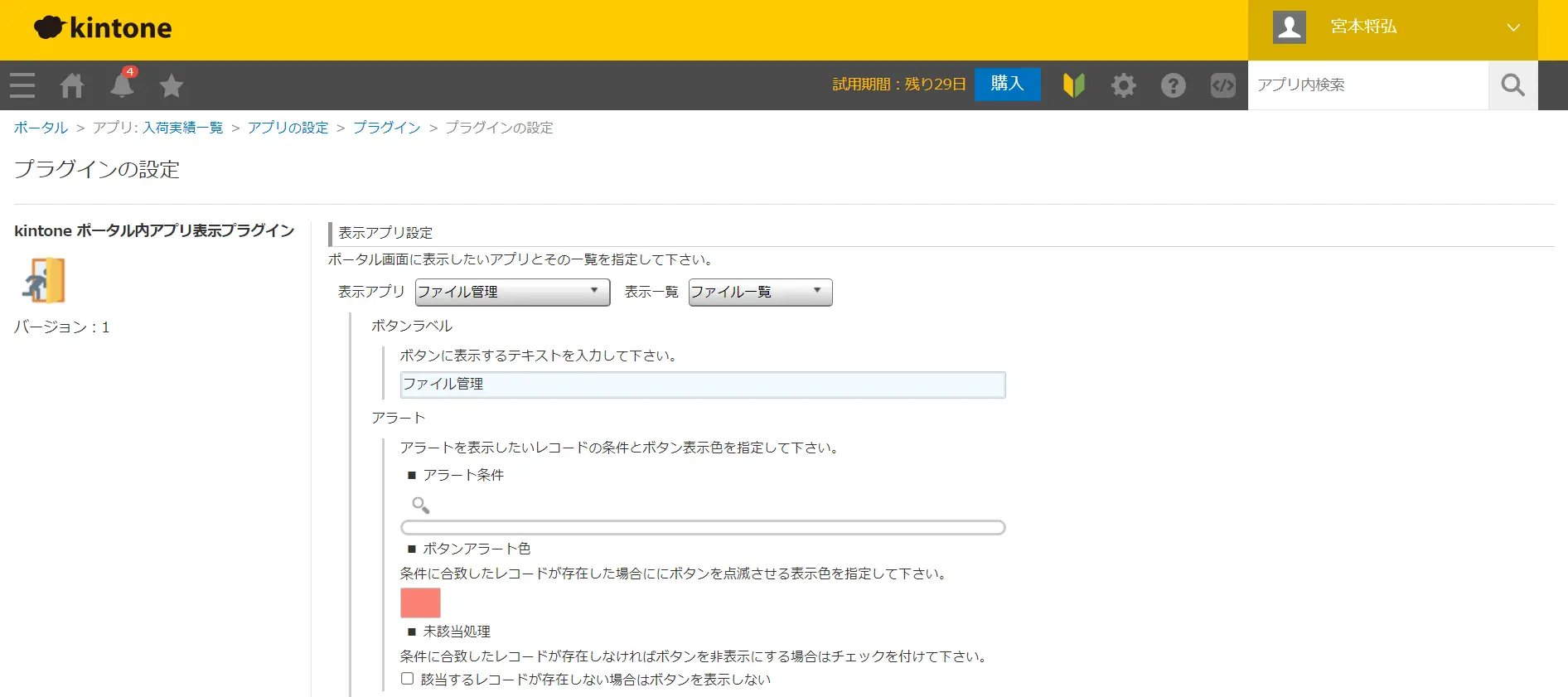Follow the プラグイン breadcrumb link
1568x697 pixels.
[x=387, y=128]
